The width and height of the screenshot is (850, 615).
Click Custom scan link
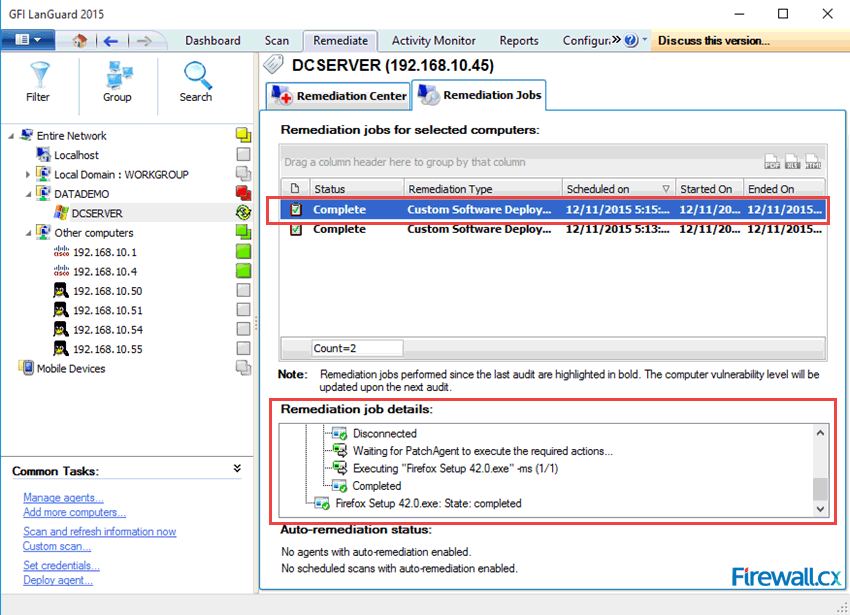pos(56,546)
